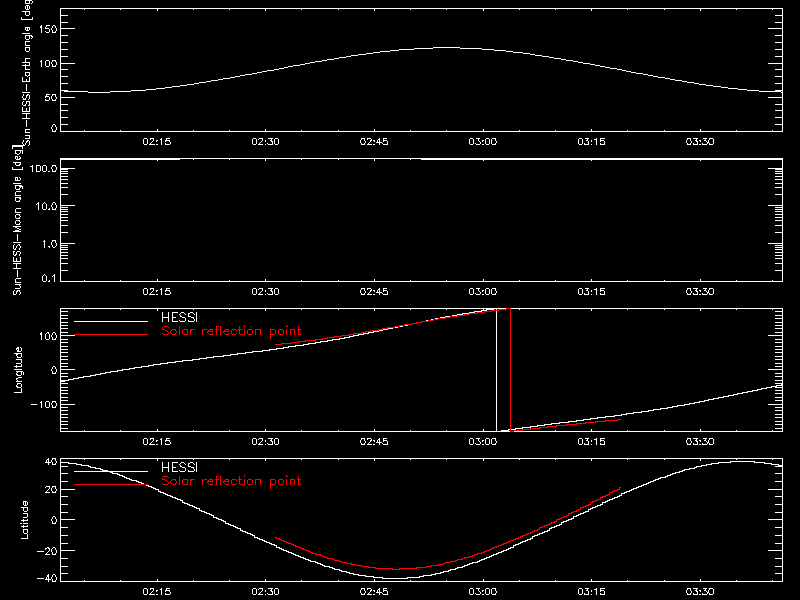Select the 02:30 time label under Latitude plot
800x600 pixels.
tap(265, 591)
